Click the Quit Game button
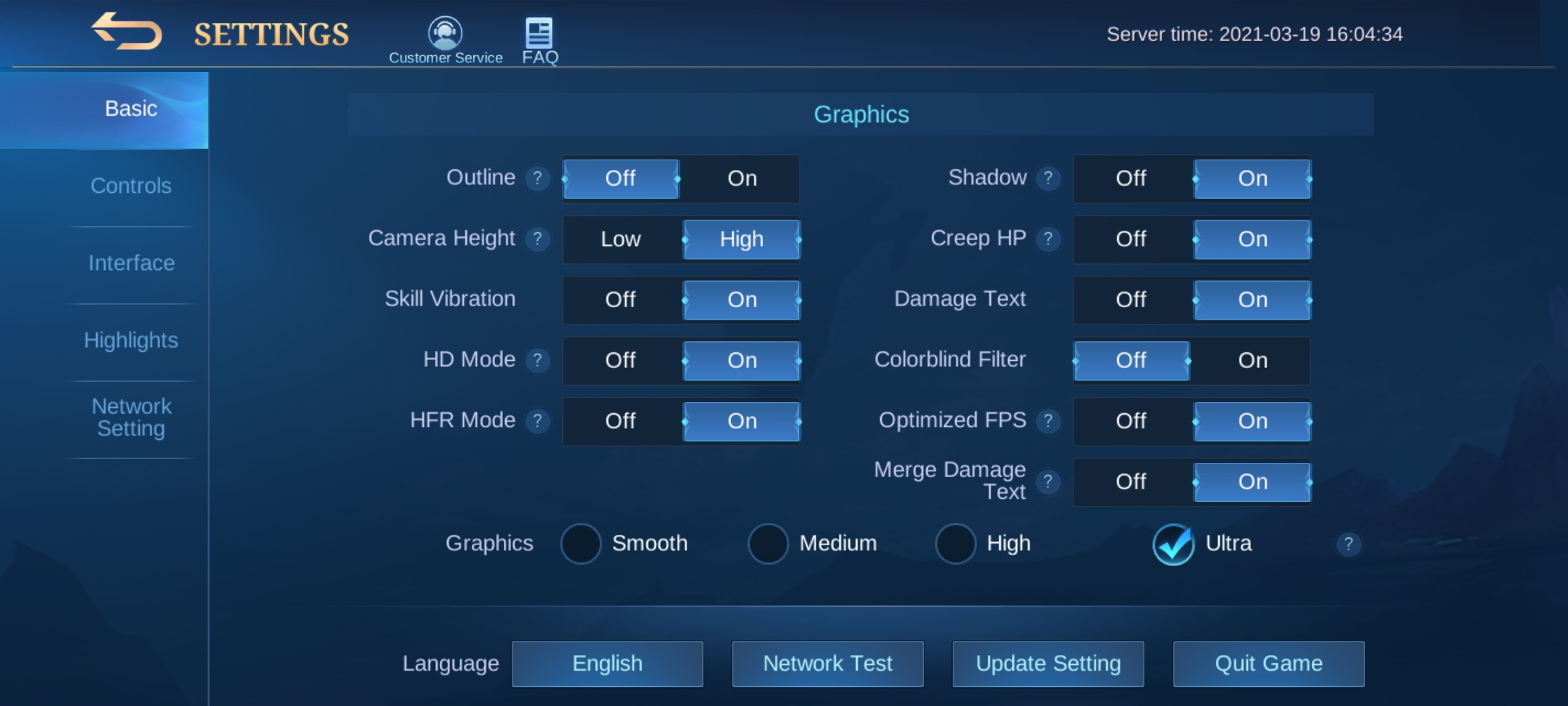1568x706 pixels. [1268, 664]
